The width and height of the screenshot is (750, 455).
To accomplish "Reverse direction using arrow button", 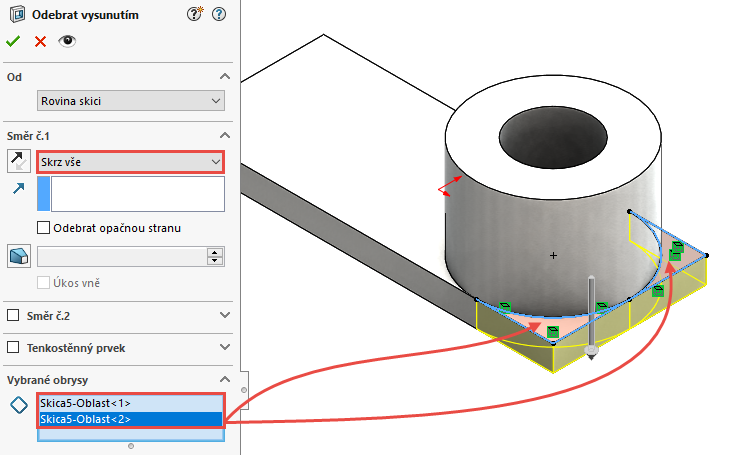I will click(x=19, y=161).
